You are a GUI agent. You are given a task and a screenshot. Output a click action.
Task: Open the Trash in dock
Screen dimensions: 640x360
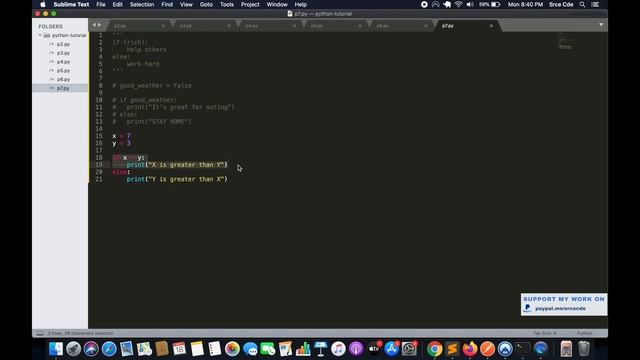pyautogui.click(x=584, y=349)
